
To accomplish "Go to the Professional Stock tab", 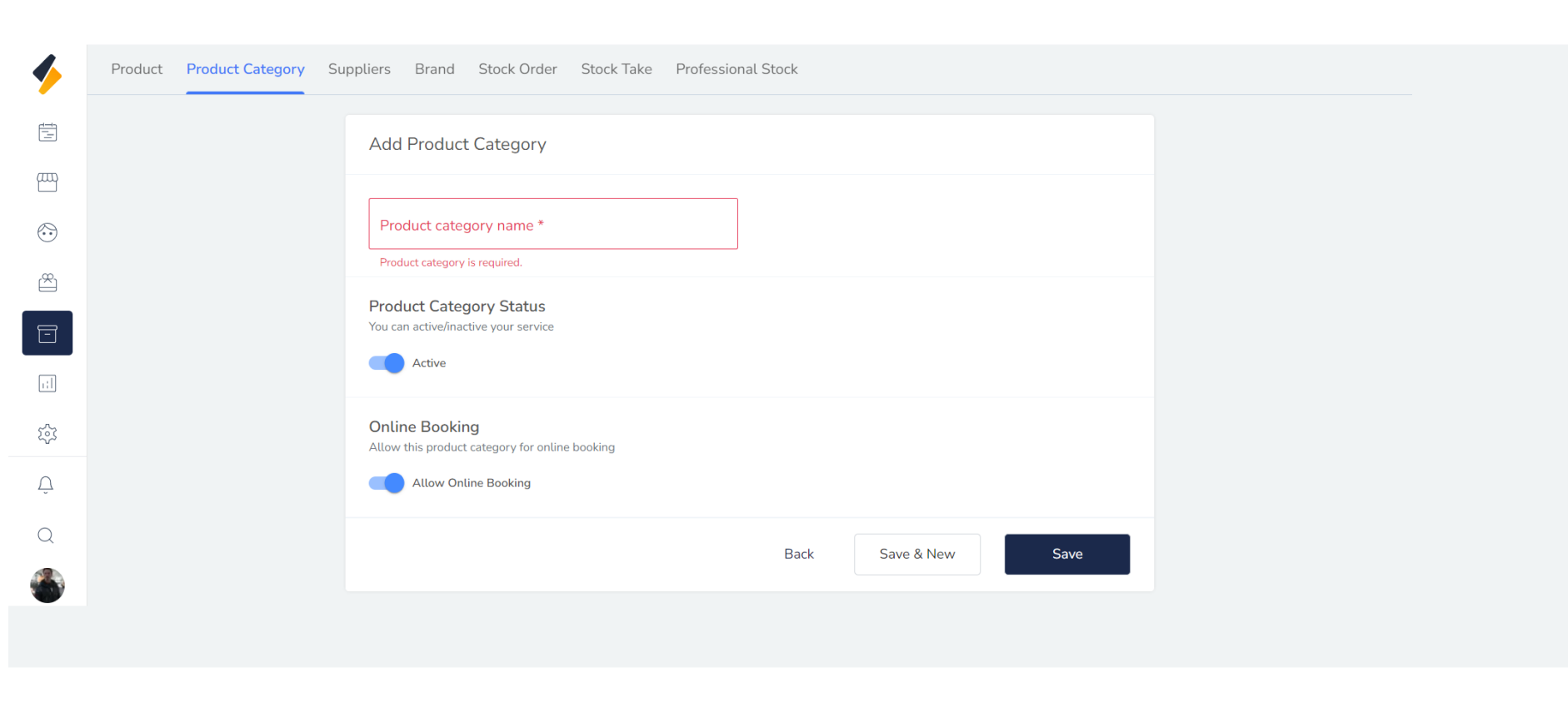I will tap(737, 69).
